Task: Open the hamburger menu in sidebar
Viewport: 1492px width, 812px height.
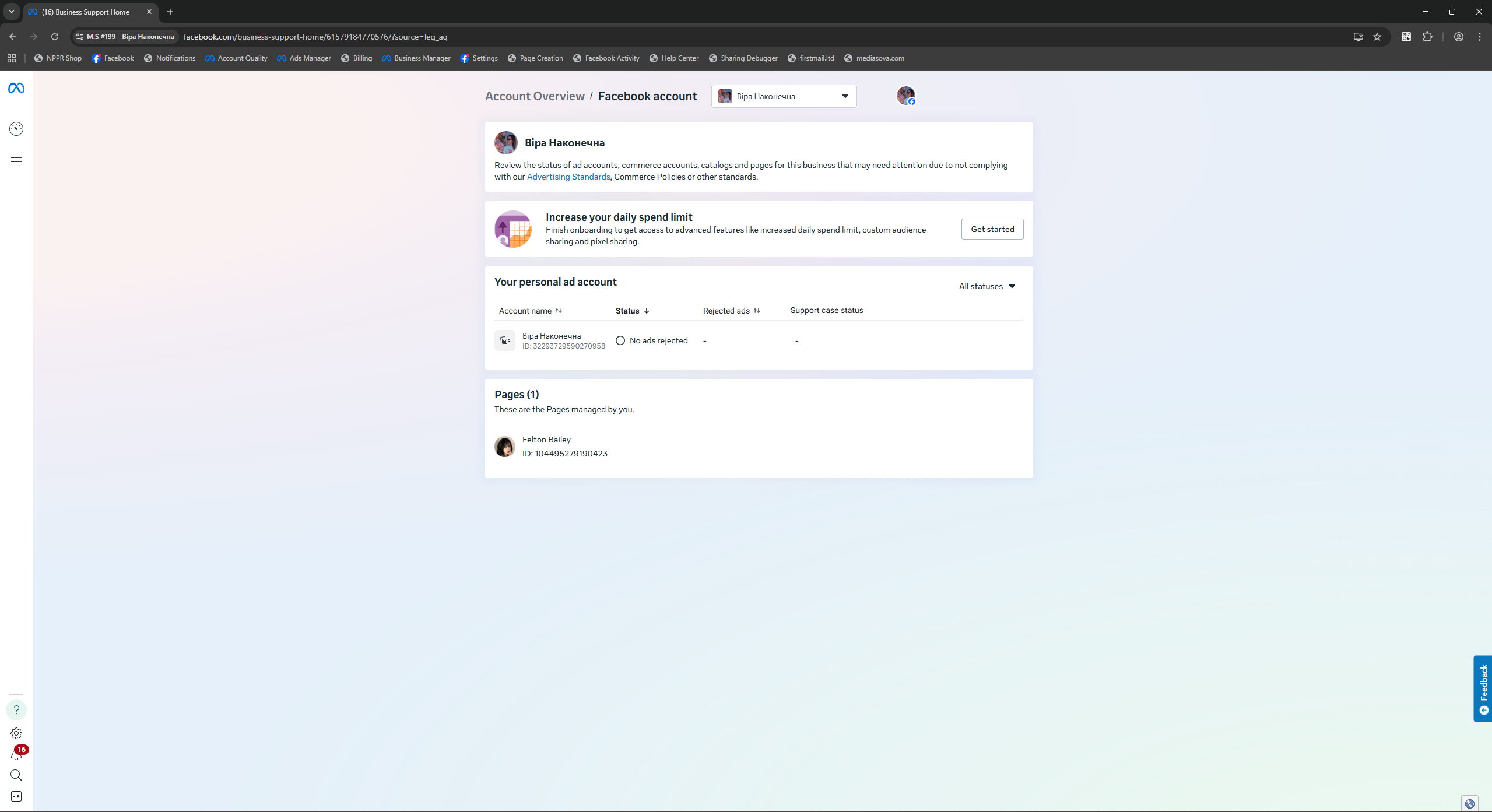Action: tap(16, 161)
